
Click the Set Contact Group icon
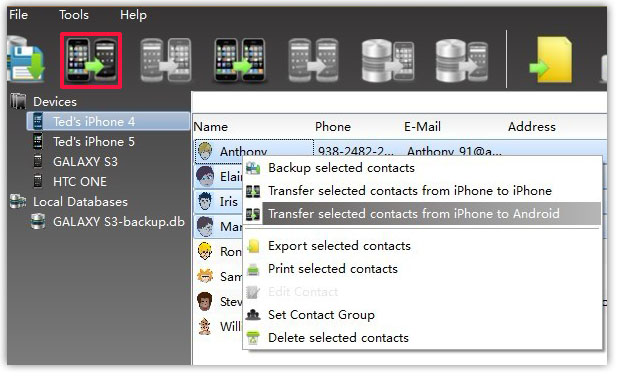tap(253, 315)
